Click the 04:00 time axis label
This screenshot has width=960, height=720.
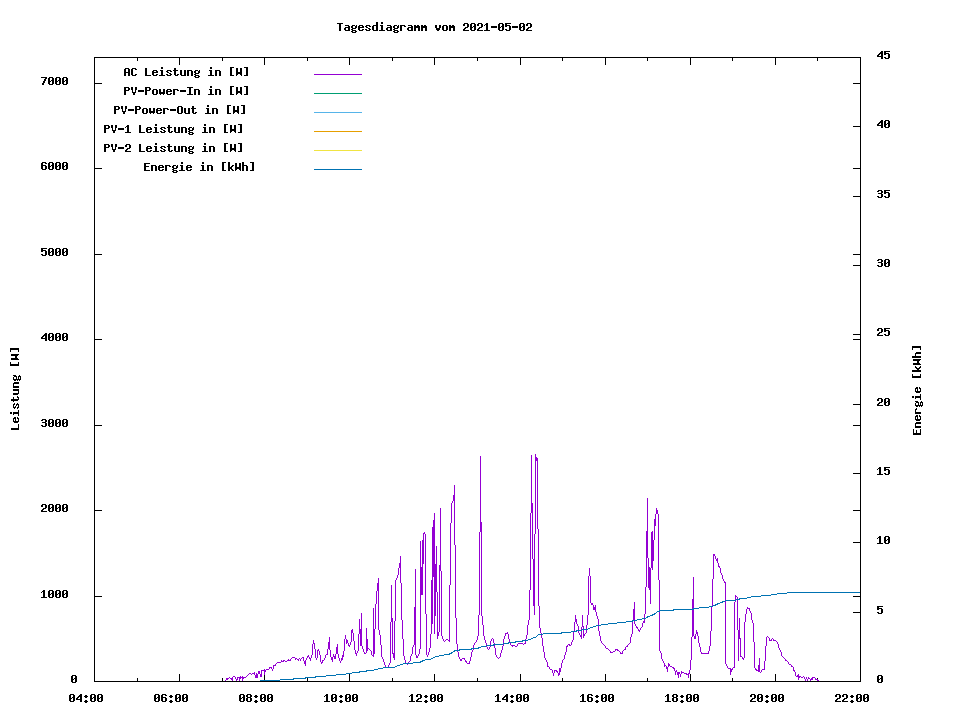click(x=86, y=698)
